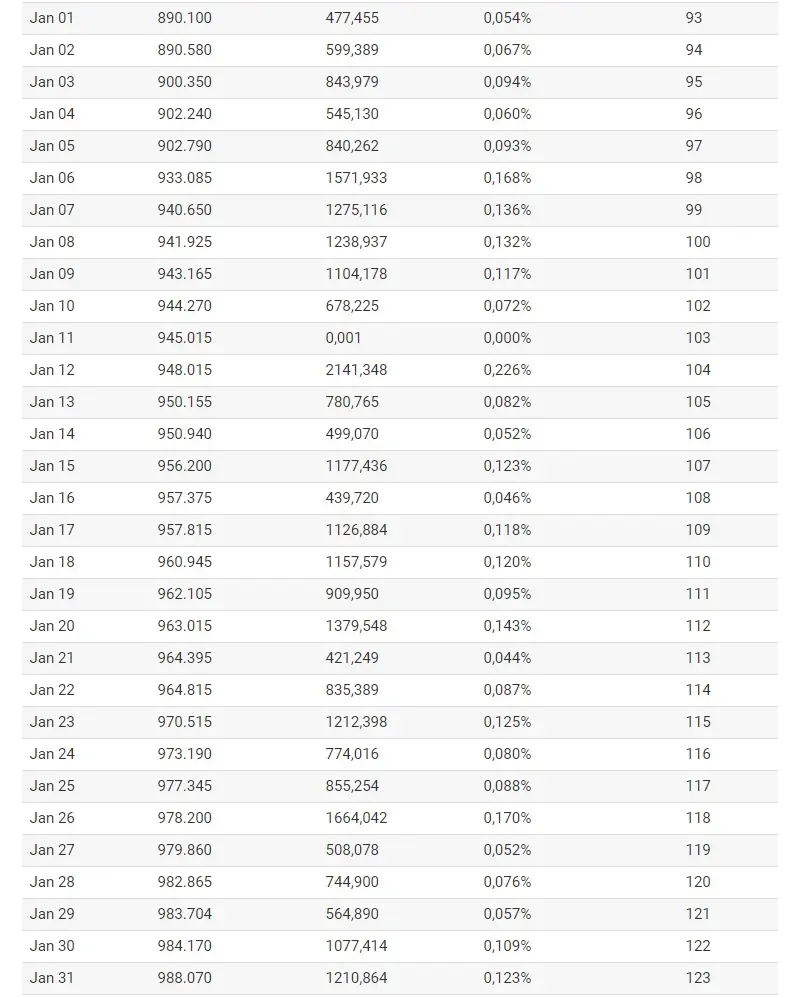The width and height of the screenshot is (800, 998).
Task: Click the 0,143% value for Jan 20
Action: (507, 626)
